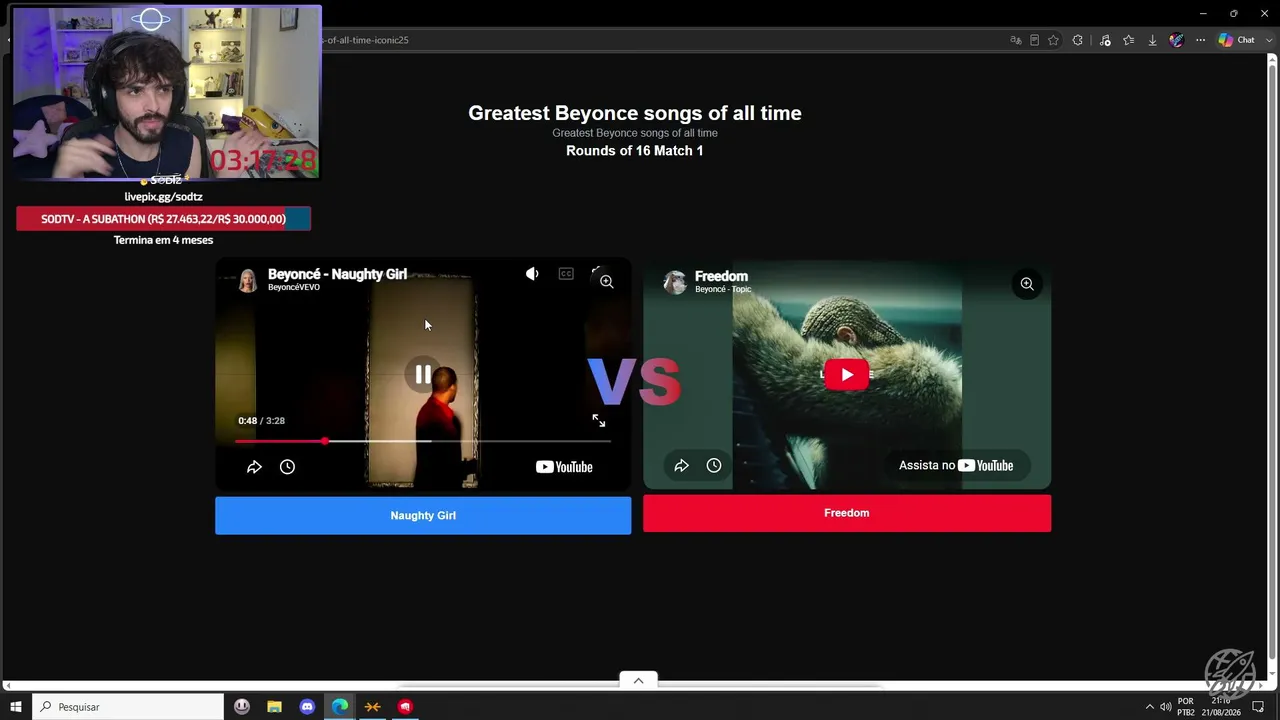The width and height of the screenshot is (1280, 720).
Task: Open the browser profile avatar
Action: click(1176, 40)
